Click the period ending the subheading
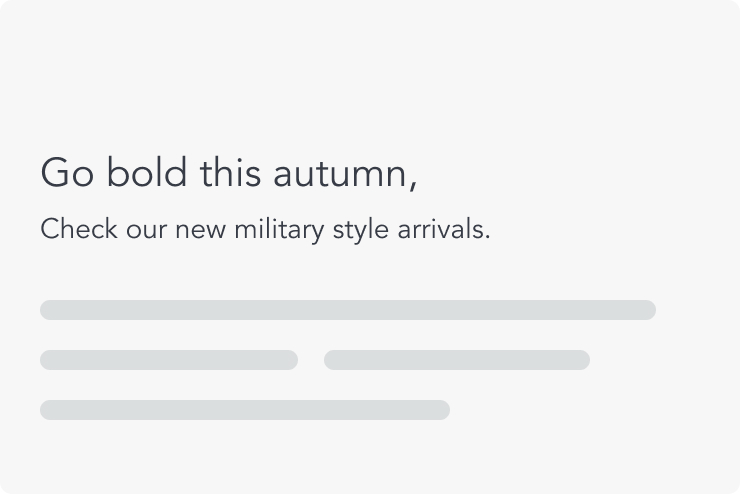This screenshot has width=740, height=494. pos(487,238)
